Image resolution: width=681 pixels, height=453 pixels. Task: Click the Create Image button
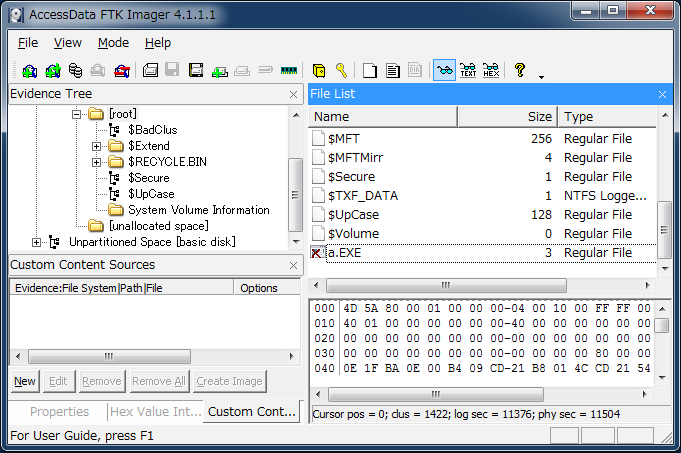click(229, 381)
